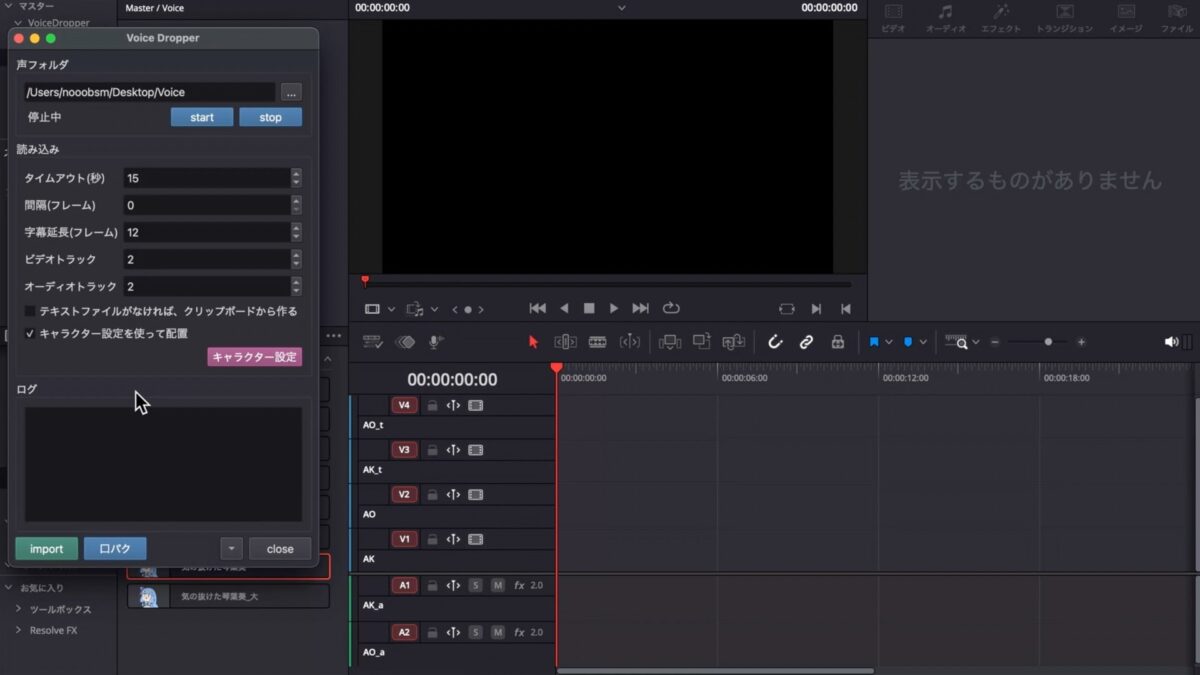Click the start button in Voice Dropper

(x=201, y=116)
